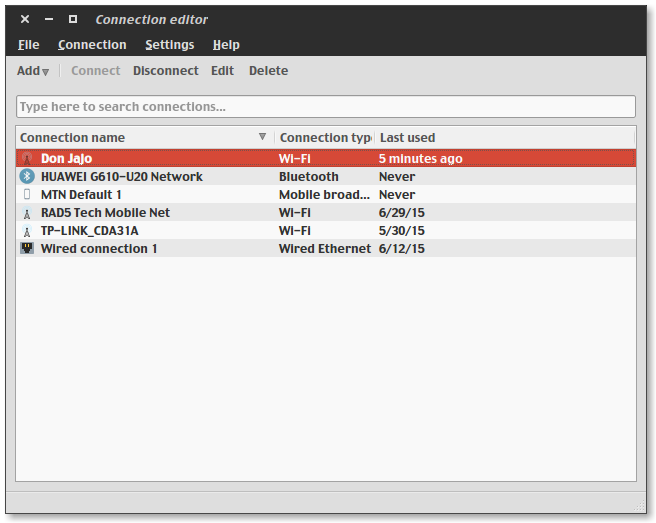Click the Wi-Fi antenna icon for RAD5 Tech Mobile Net
Screen dimensions: 656x523
tap(27, 212)
